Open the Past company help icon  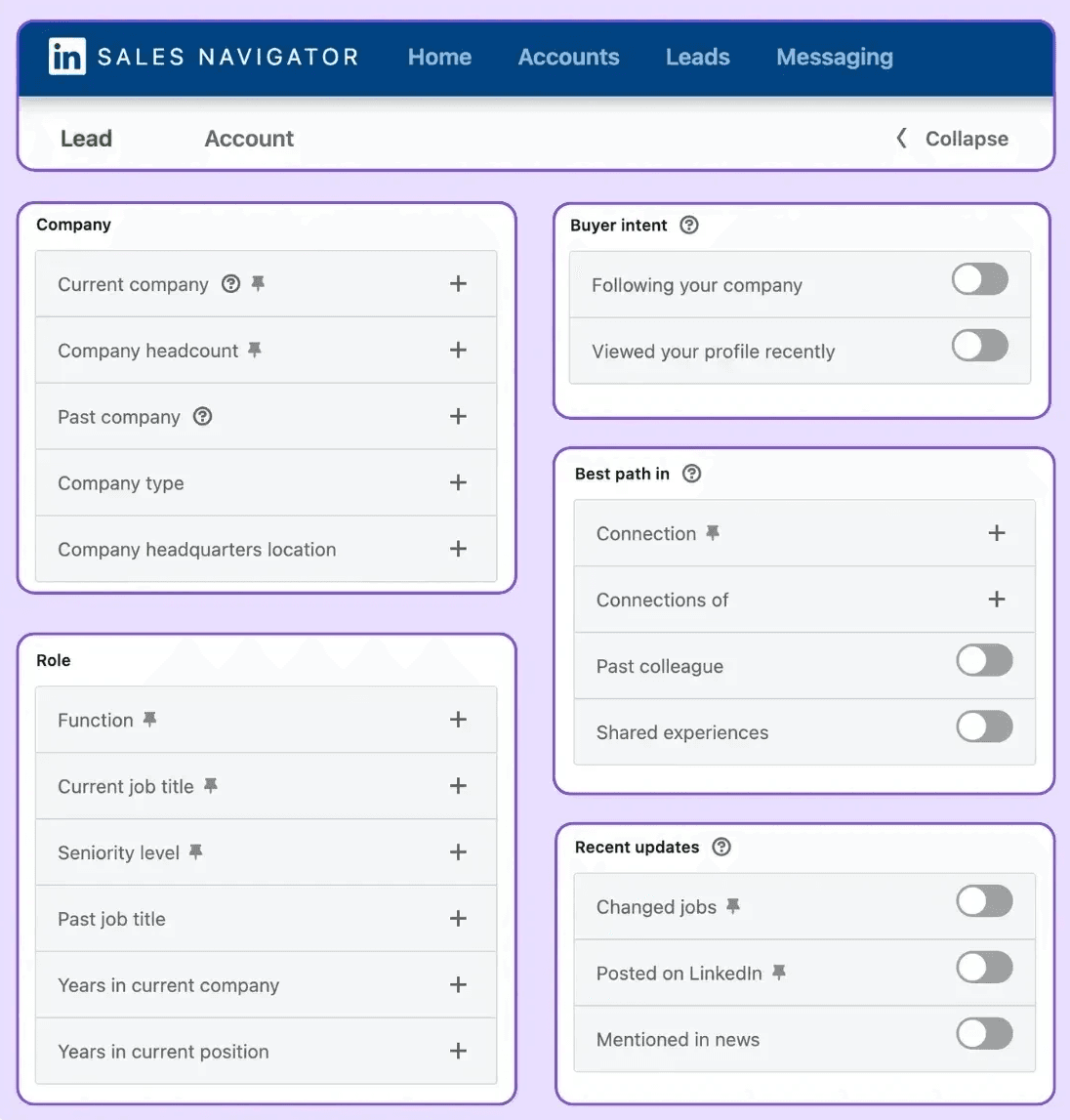(x=202, y=416)
